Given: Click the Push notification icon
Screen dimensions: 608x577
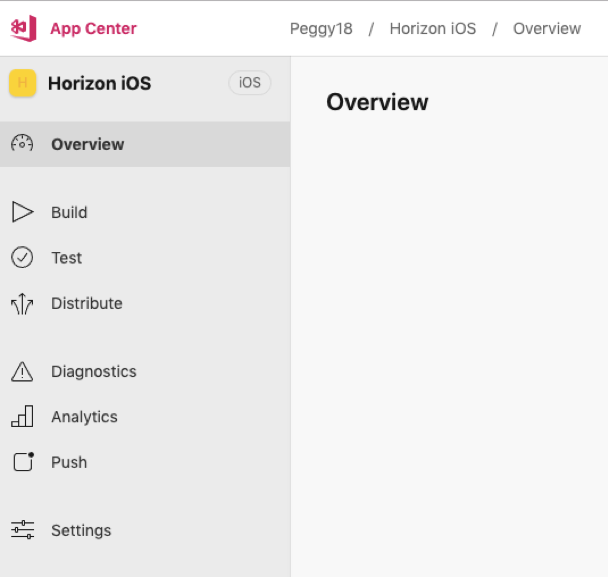Looking at the screenshot, I should point(23,461).
